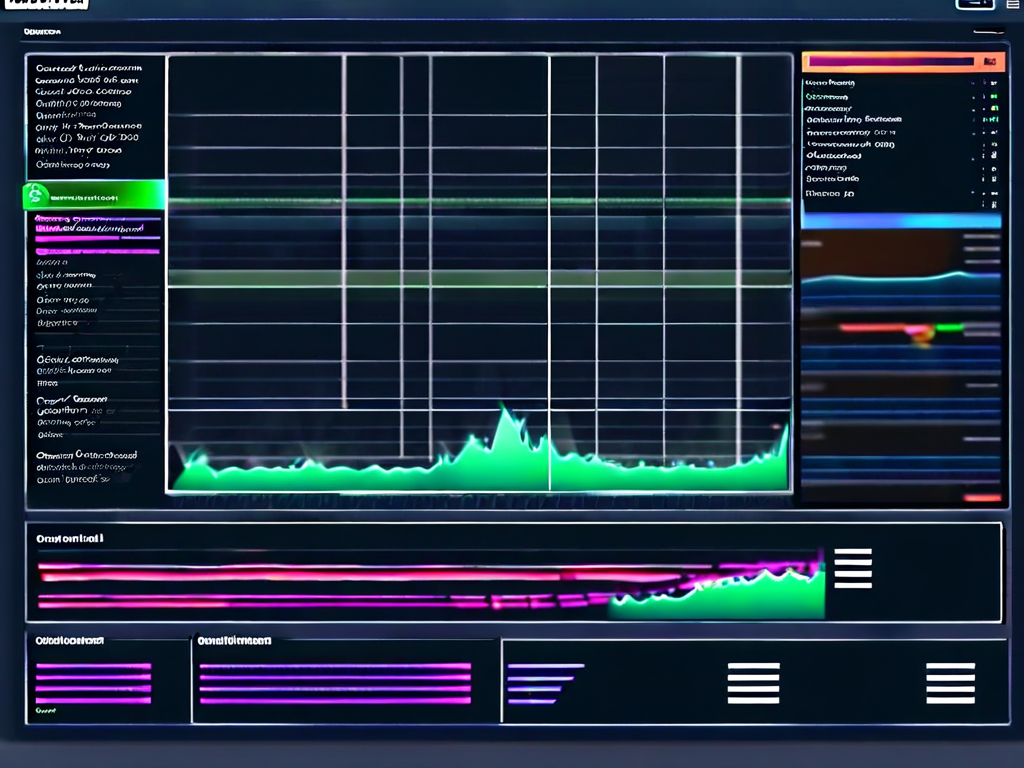Click the outlined window icon in top-right header
The image size is (1024, 768).
tap(974, 4)
